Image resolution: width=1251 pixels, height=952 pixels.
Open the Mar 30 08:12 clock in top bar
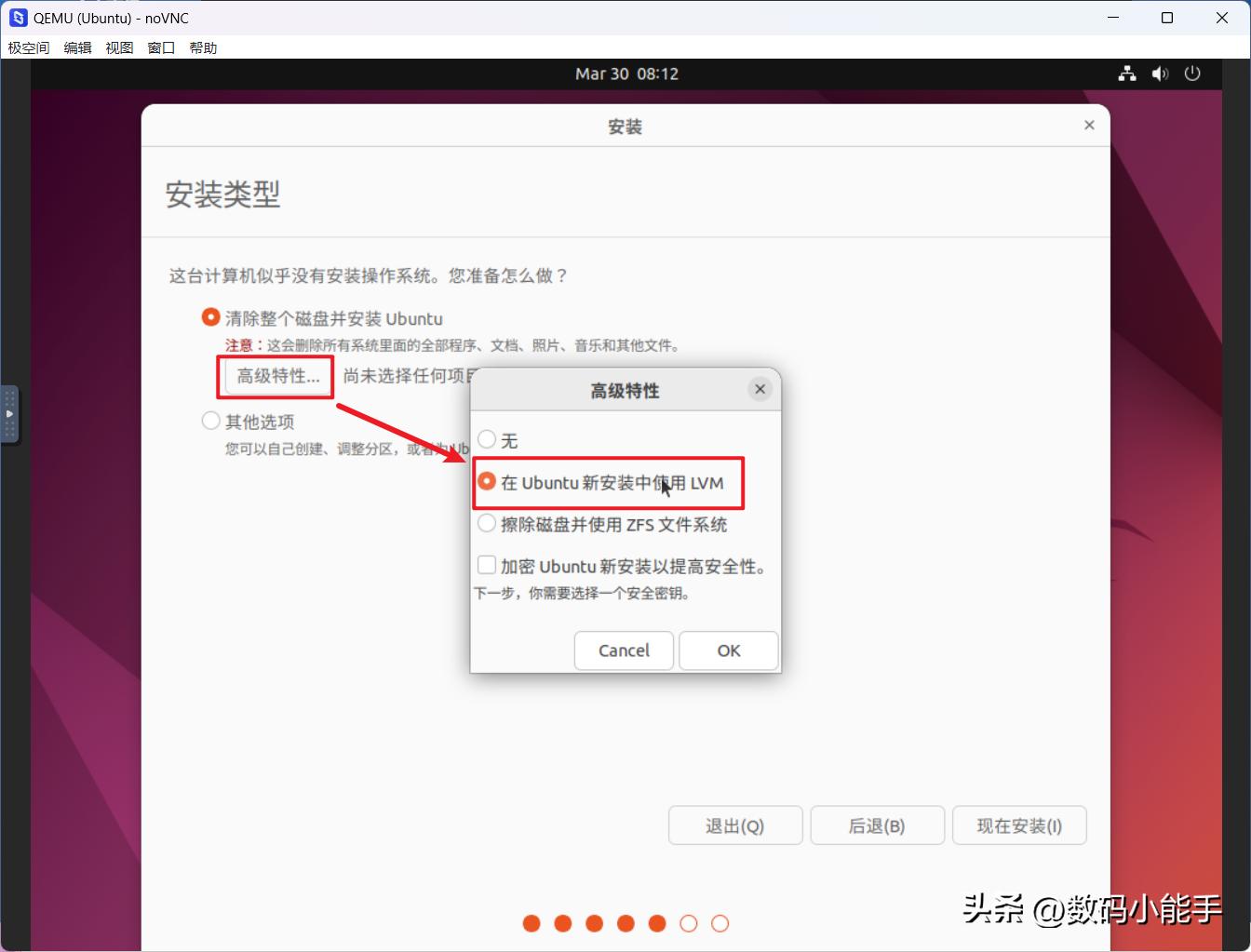(x=626, y=74)
